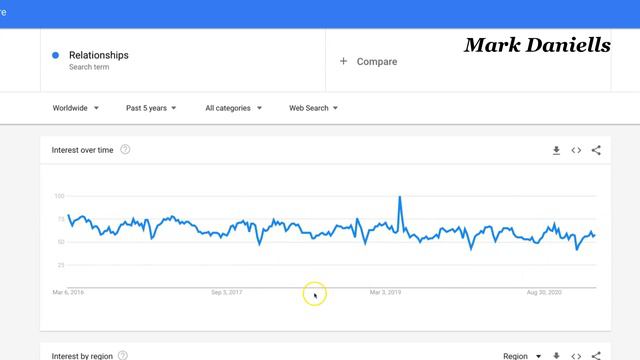640x360 pixels.
Task: Share the Interest by region card
Action: click(x=596, y=356)
